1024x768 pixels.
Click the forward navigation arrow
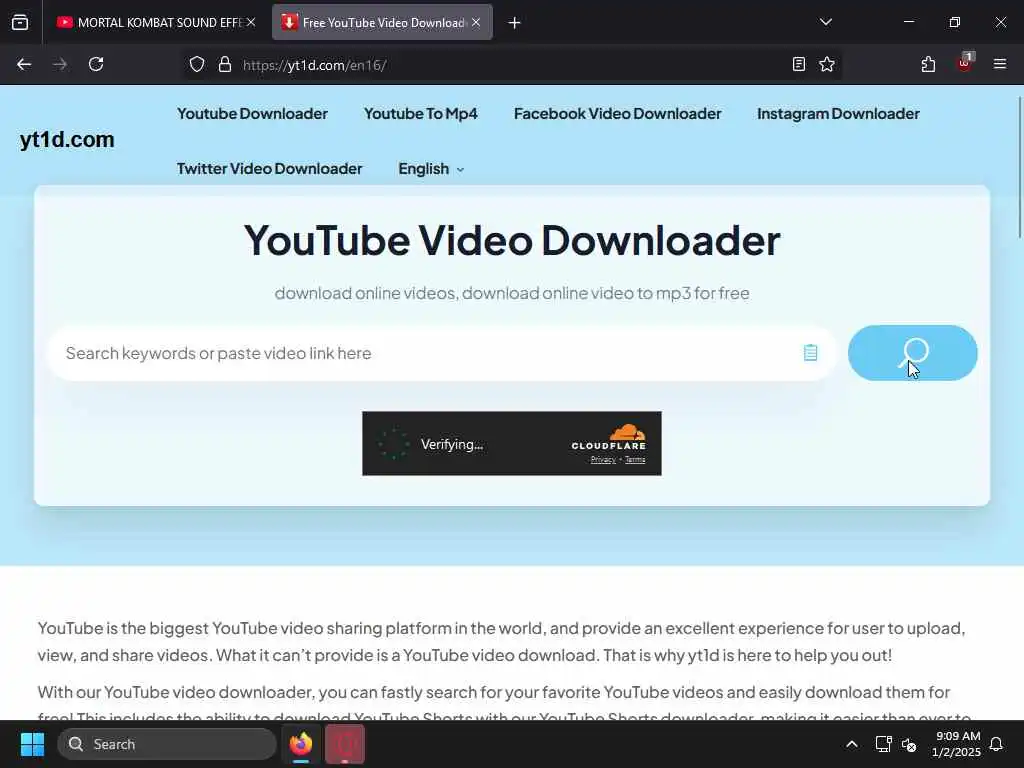[60, 64]
